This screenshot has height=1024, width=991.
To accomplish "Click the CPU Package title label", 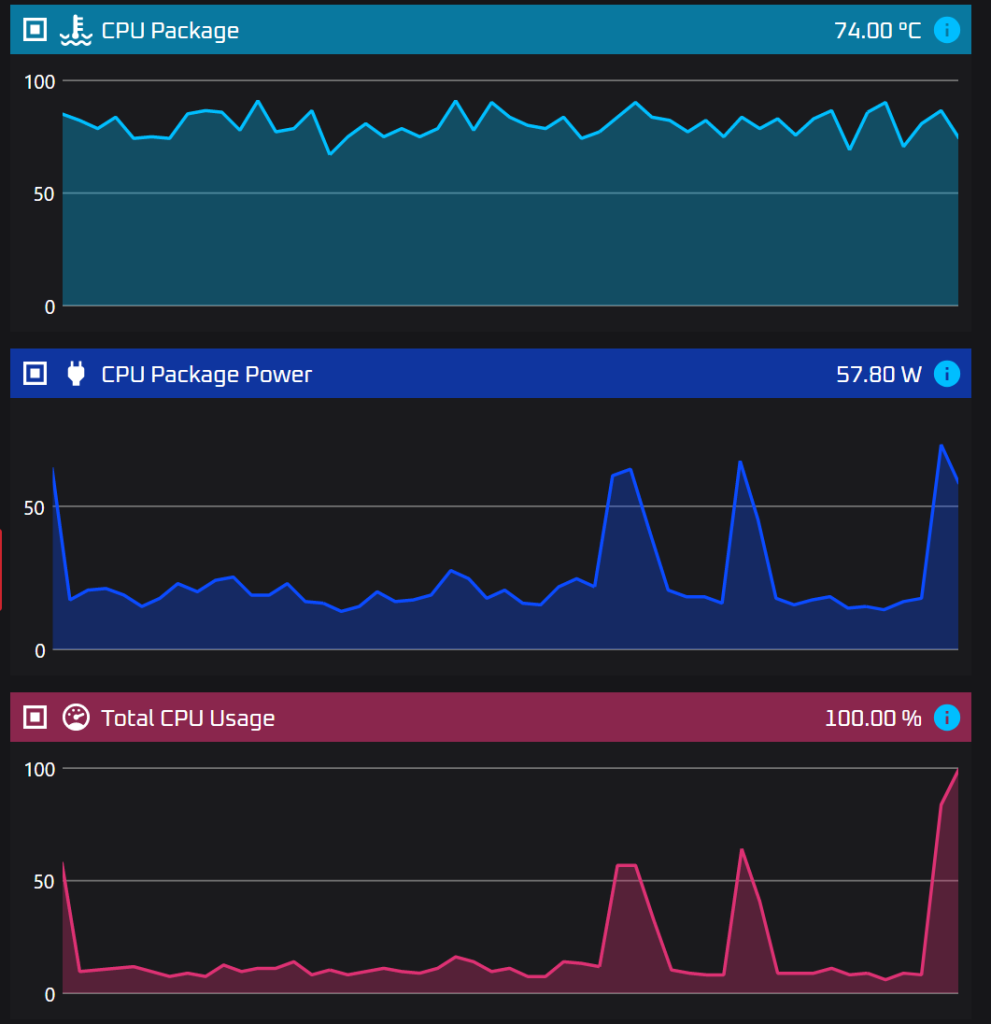I will 170,30.
